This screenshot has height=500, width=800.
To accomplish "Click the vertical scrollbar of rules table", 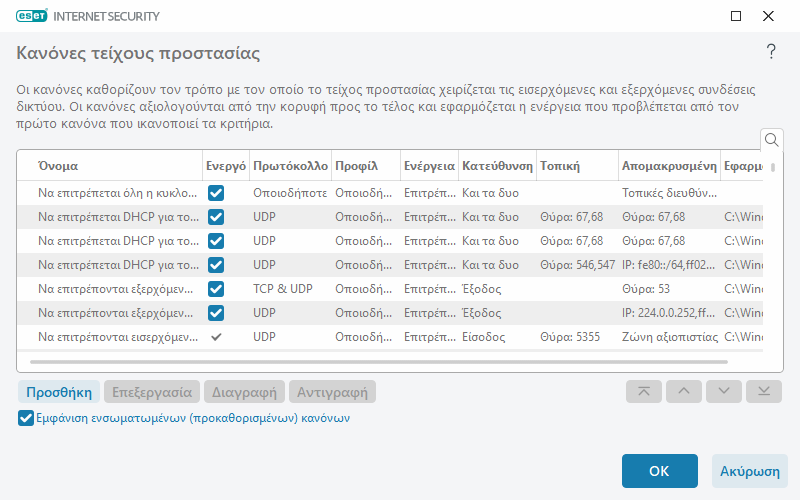I will (773, 167).
